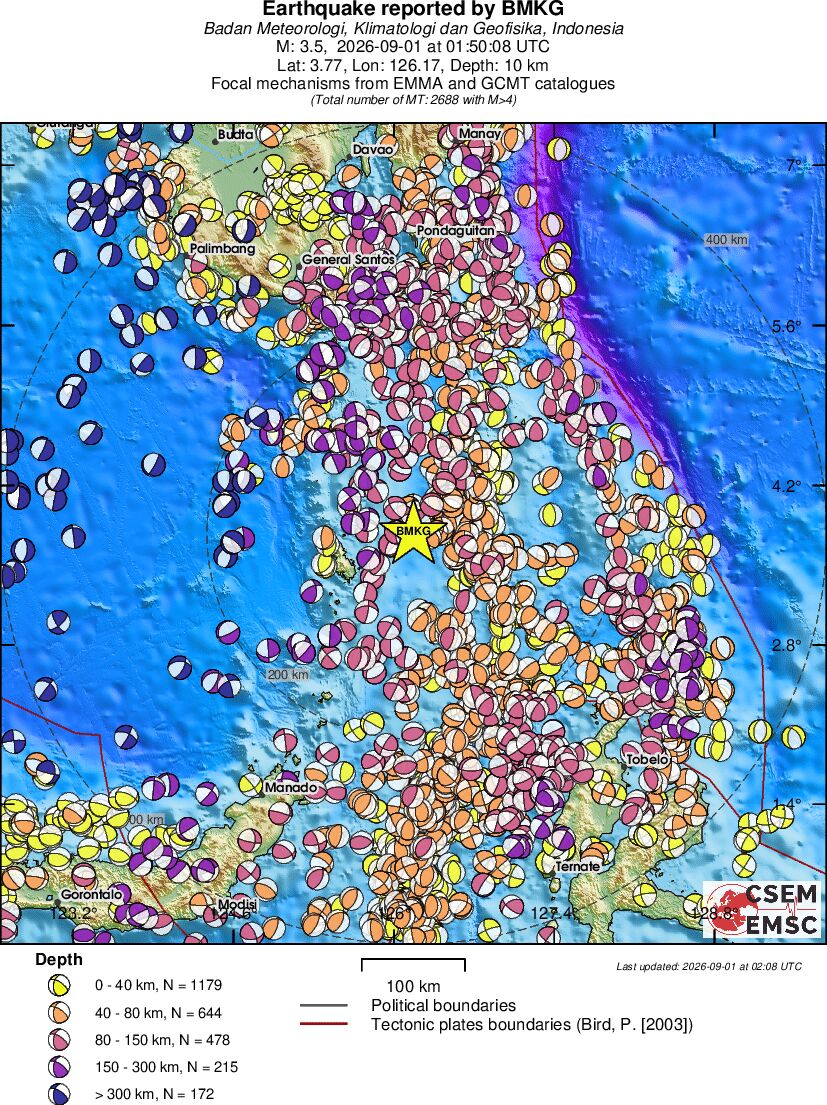This screenshot has width=827, height=1105.
Task: Select the orange 40 - 80 km legend icon
Action: pyautogui.click(x=58, y=1013)
